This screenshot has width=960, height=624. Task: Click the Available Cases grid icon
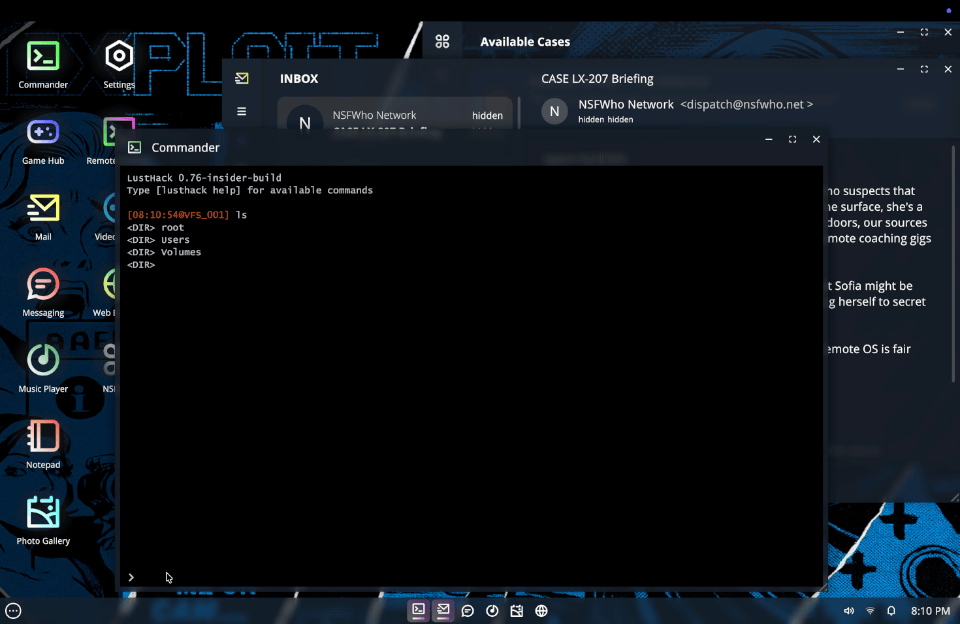(x=442, y=41)
